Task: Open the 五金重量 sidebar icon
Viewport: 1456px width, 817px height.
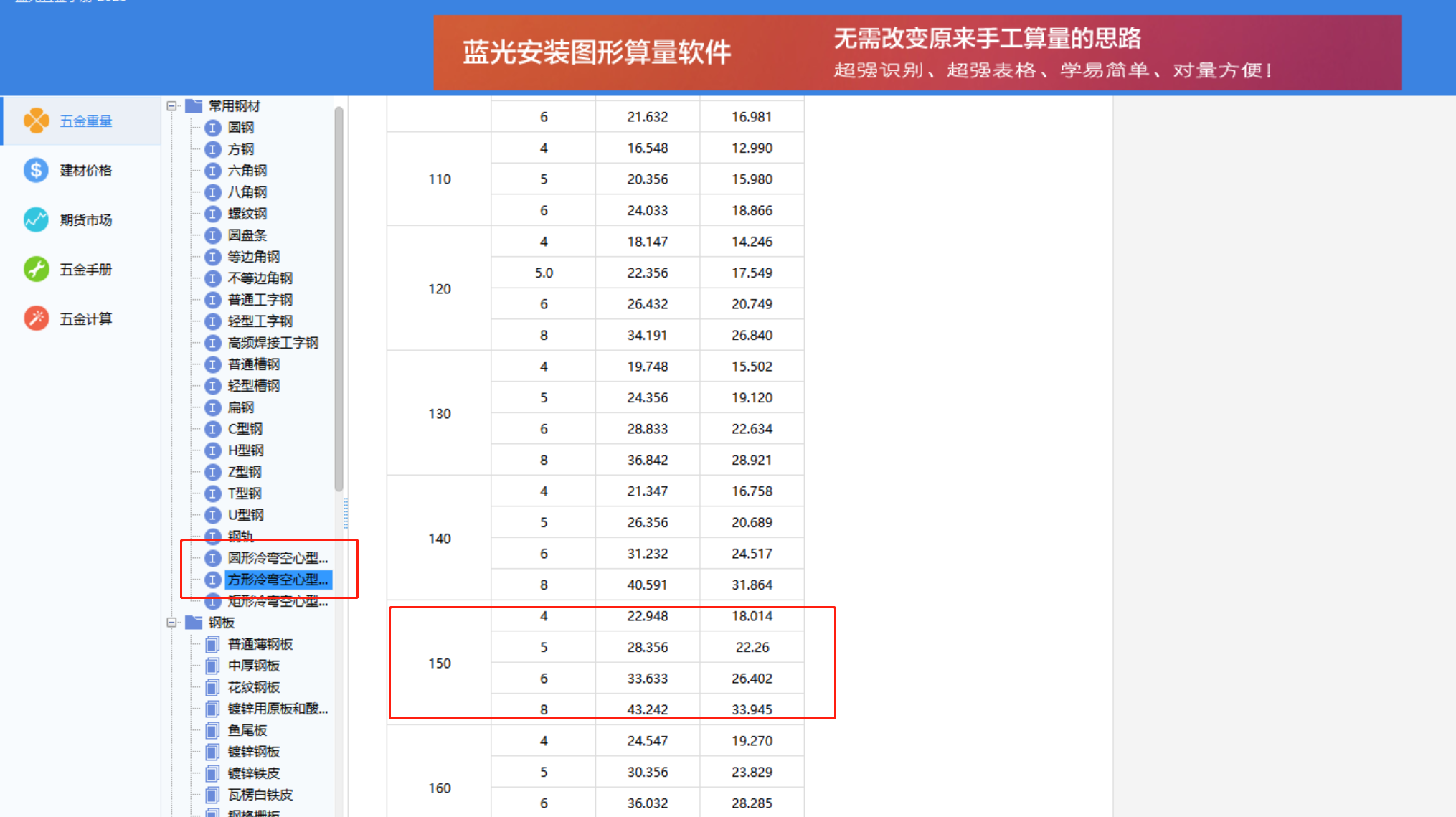Action: pos(36,121)
